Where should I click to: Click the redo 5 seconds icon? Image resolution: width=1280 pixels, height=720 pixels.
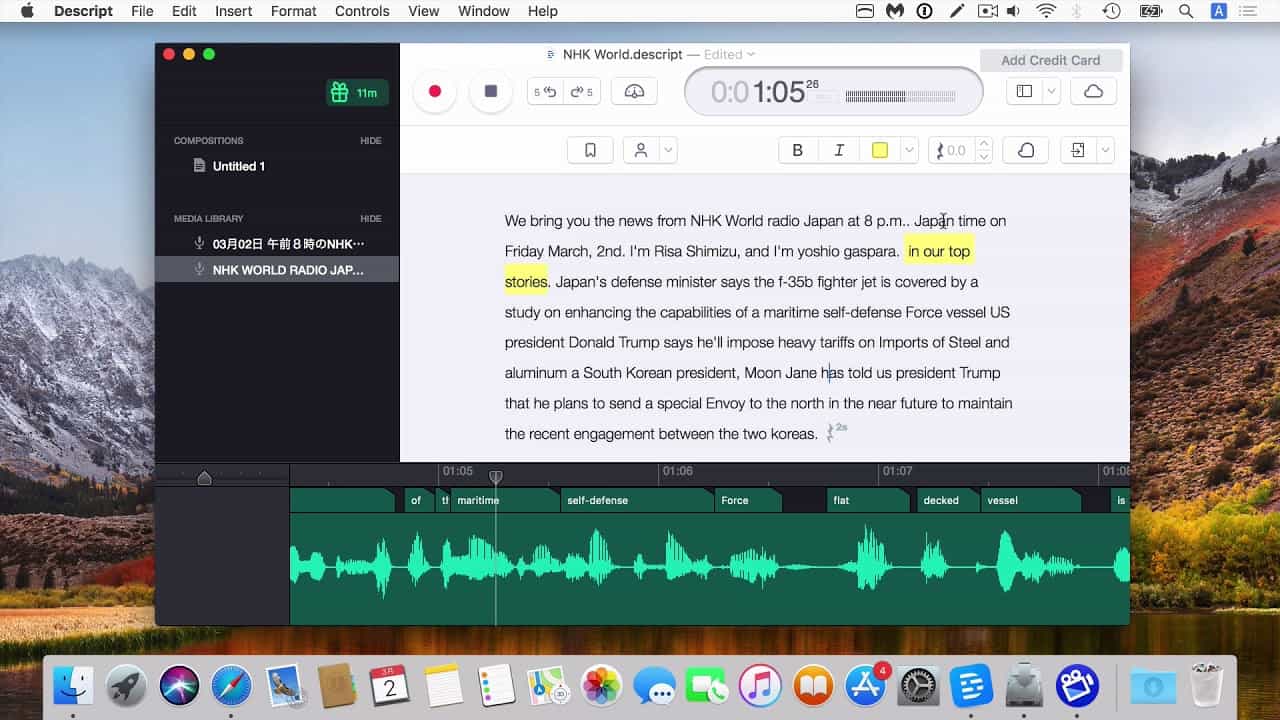point(582,90)
